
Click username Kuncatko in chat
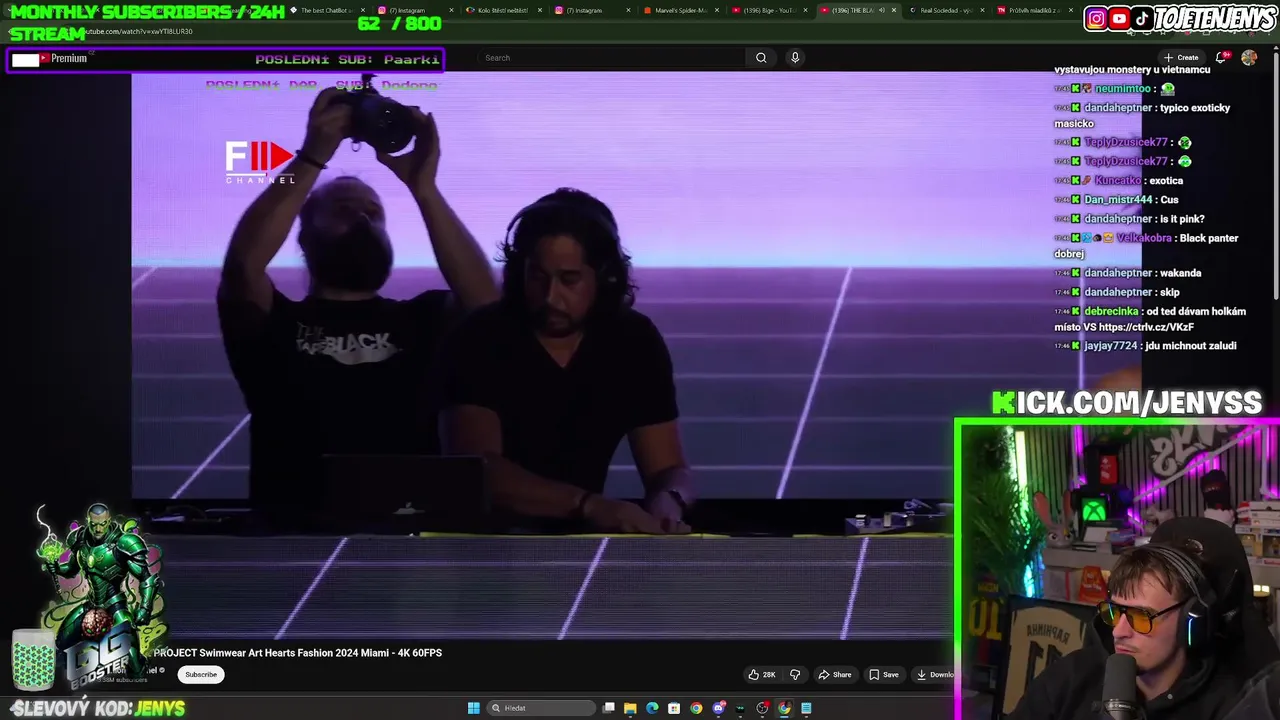coord(1117,181)
